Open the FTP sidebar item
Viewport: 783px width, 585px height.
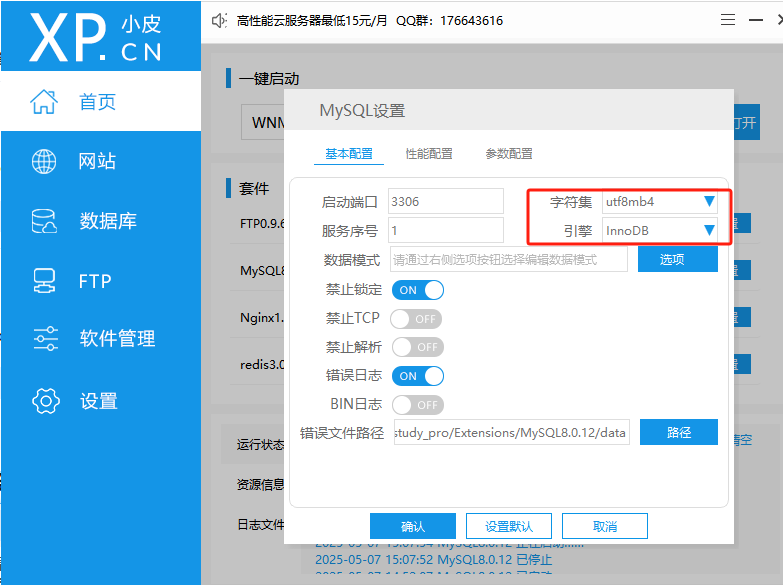[101, 281]
